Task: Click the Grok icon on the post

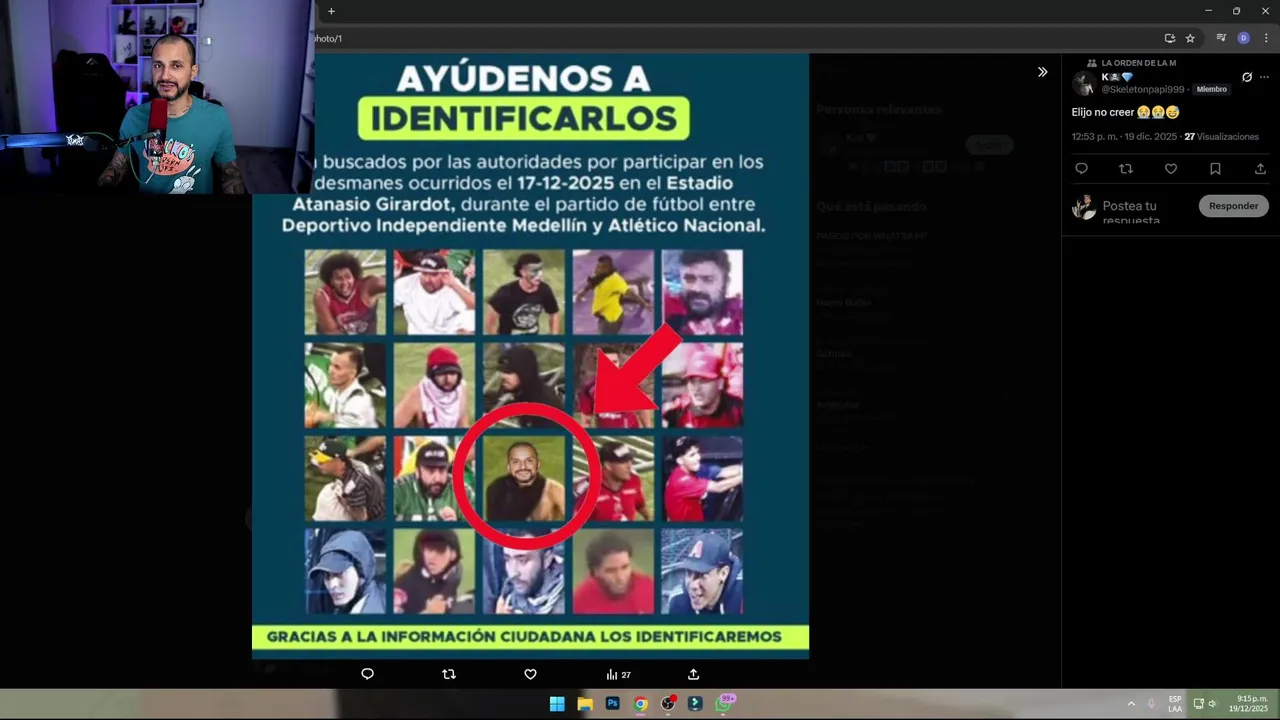Action: tap(1247, 77)
